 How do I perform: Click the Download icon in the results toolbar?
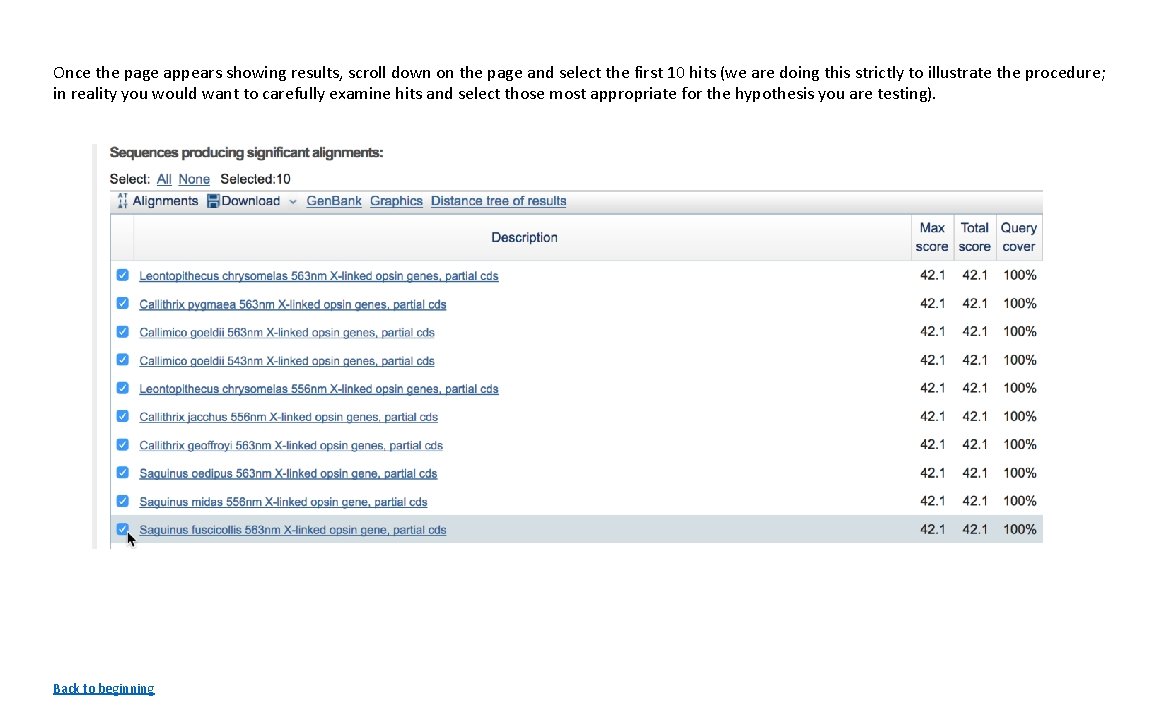212,200
